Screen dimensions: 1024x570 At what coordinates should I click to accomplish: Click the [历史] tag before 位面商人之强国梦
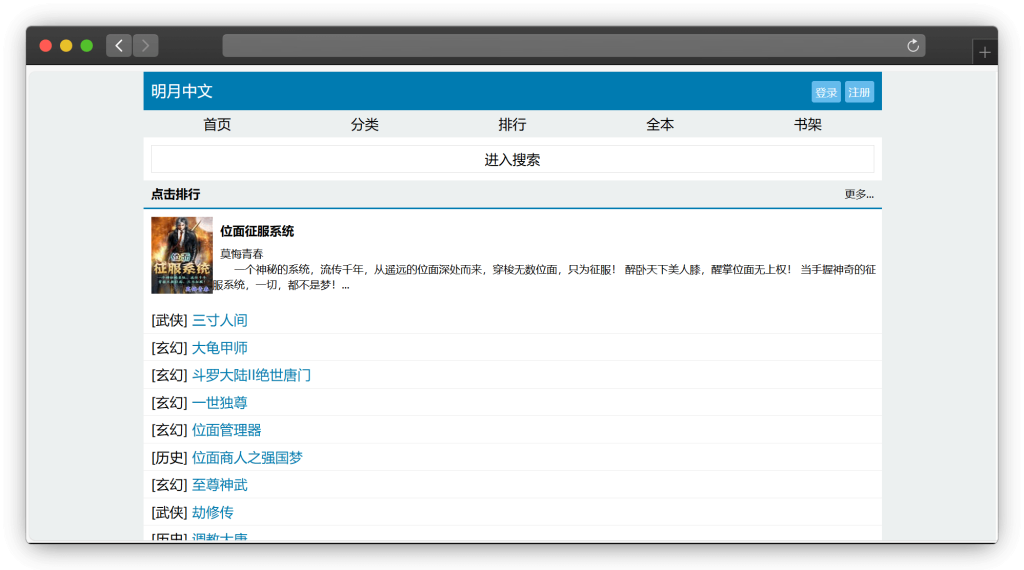pyautogui.click(x=169, y=458)
